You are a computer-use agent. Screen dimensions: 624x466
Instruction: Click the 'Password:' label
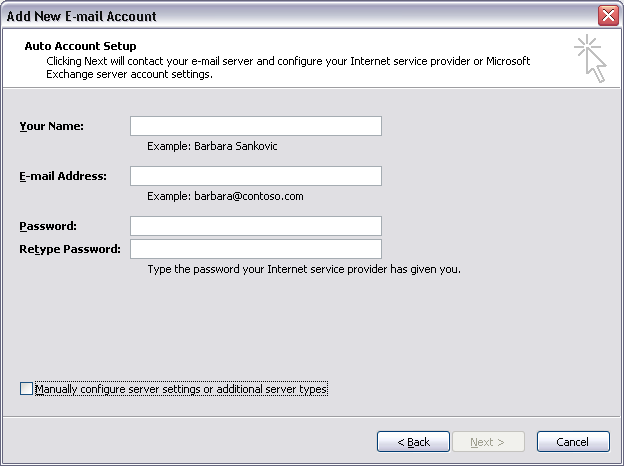48,226
